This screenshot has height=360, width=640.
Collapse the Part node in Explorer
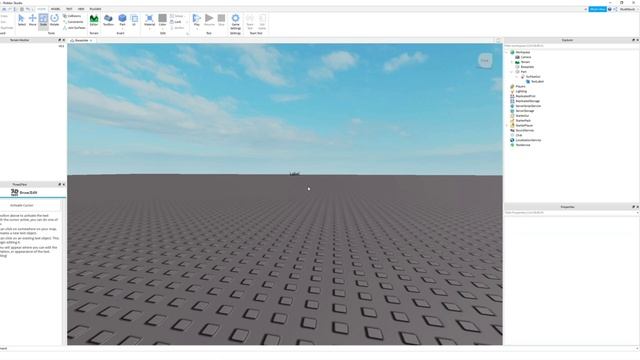pyautogui.click(x=512, y=72)
